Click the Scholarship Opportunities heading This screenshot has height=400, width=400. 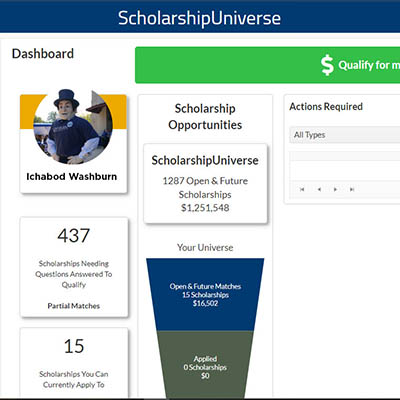[x=205, y=117]
